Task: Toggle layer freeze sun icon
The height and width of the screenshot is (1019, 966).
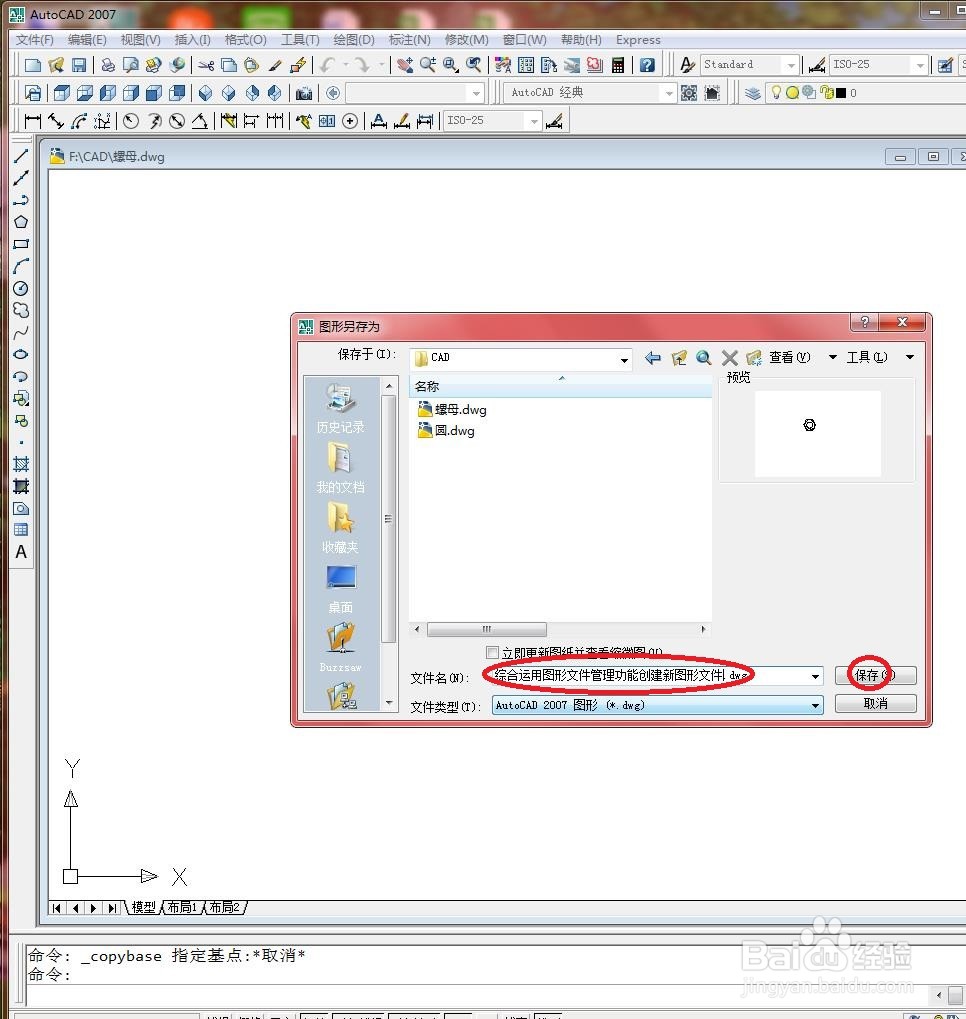Action: 792,93
